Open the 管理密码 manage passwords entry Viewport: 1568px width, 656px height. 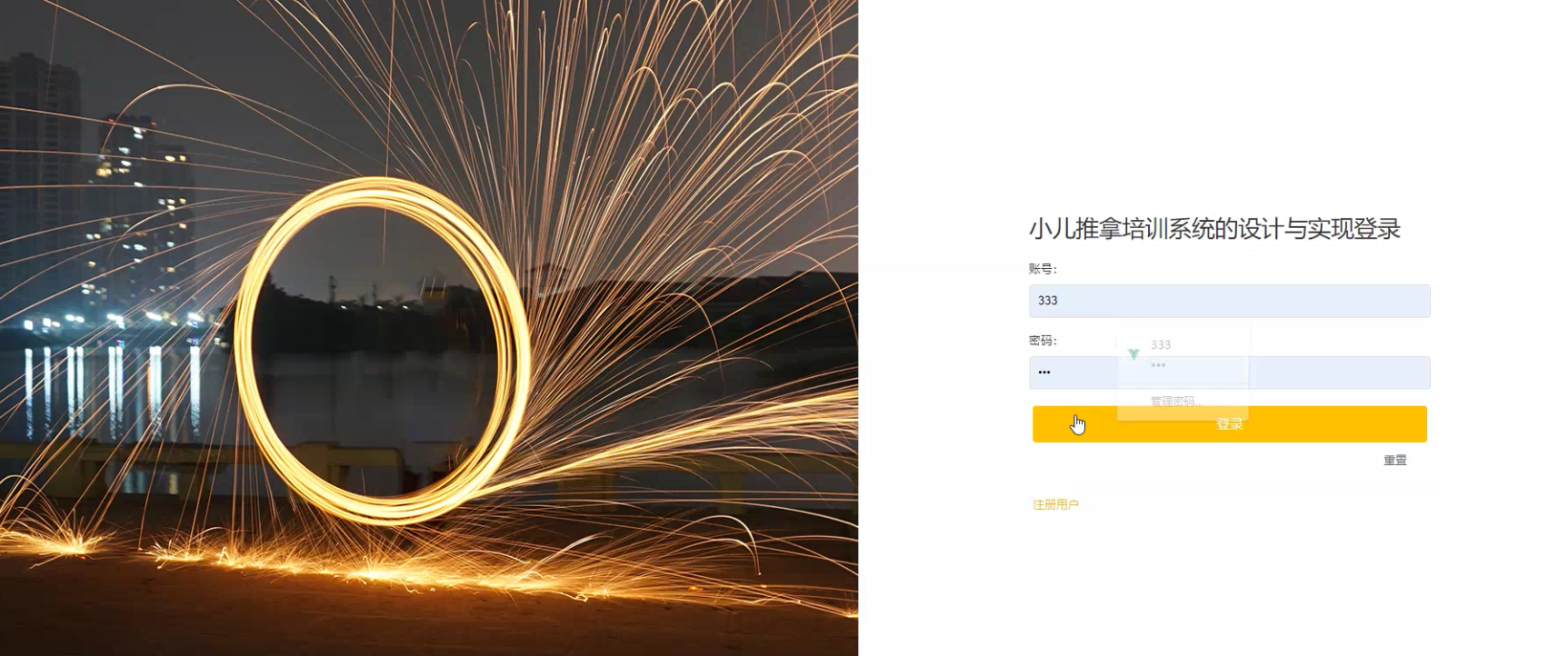pos(1174,401)
